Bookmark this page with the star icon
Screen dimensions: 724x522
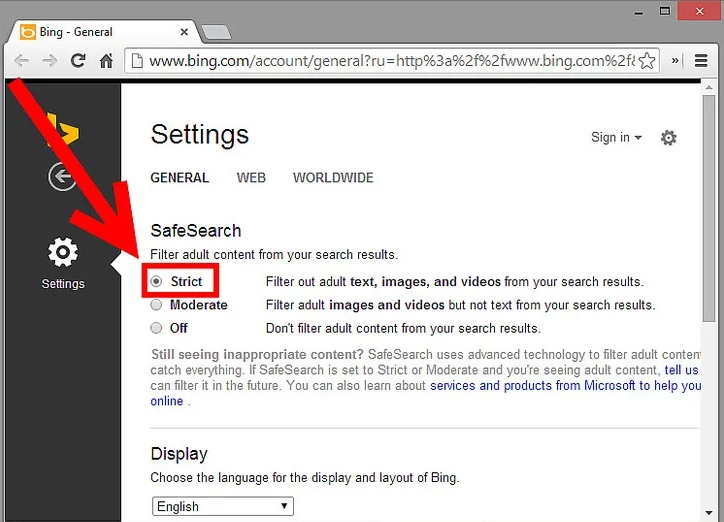[647, 60]
